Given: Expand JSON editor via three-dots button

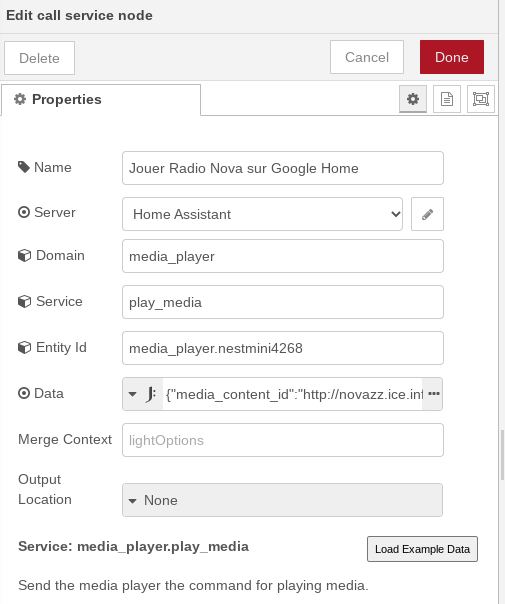Looking at the screenshot, I should (434, 394).
